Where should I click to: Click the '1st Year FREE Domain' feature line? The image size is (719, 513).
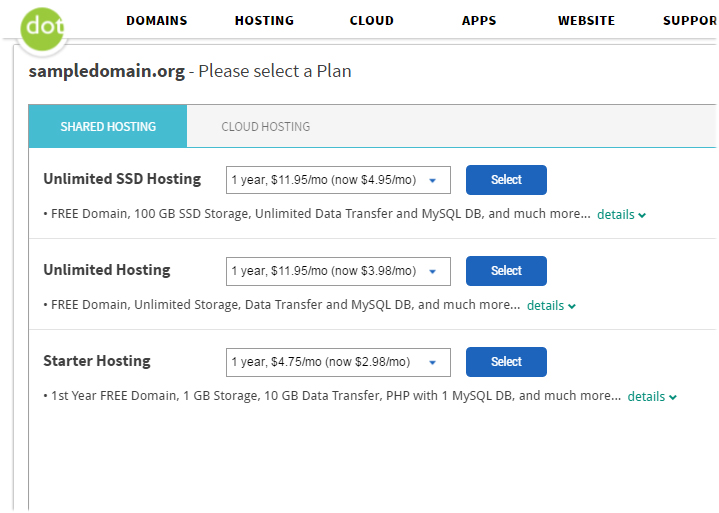pyautogui.click(x=332, y=396)
